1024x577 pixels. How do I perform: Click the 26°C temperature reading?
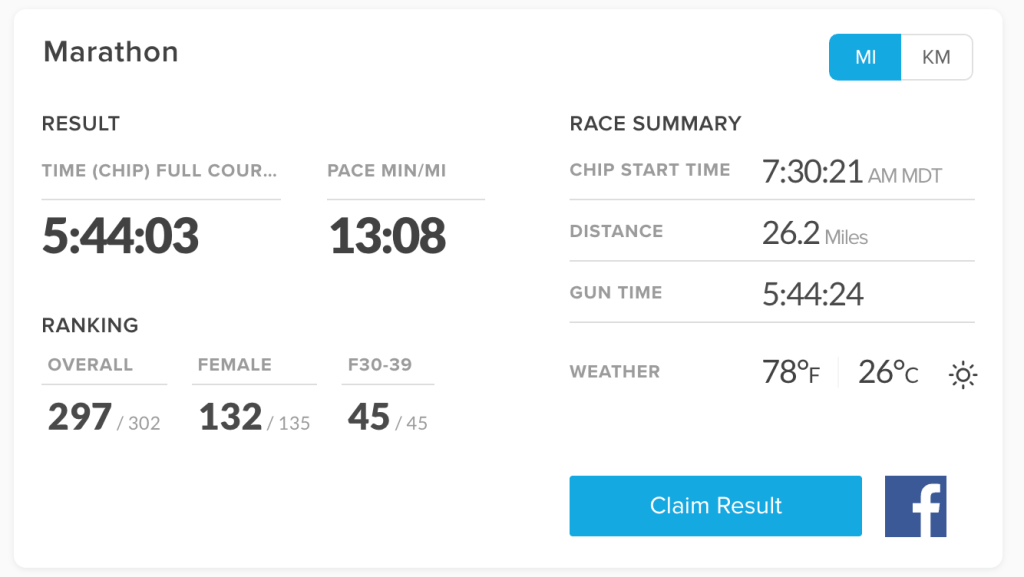click(x=887, y=373)
